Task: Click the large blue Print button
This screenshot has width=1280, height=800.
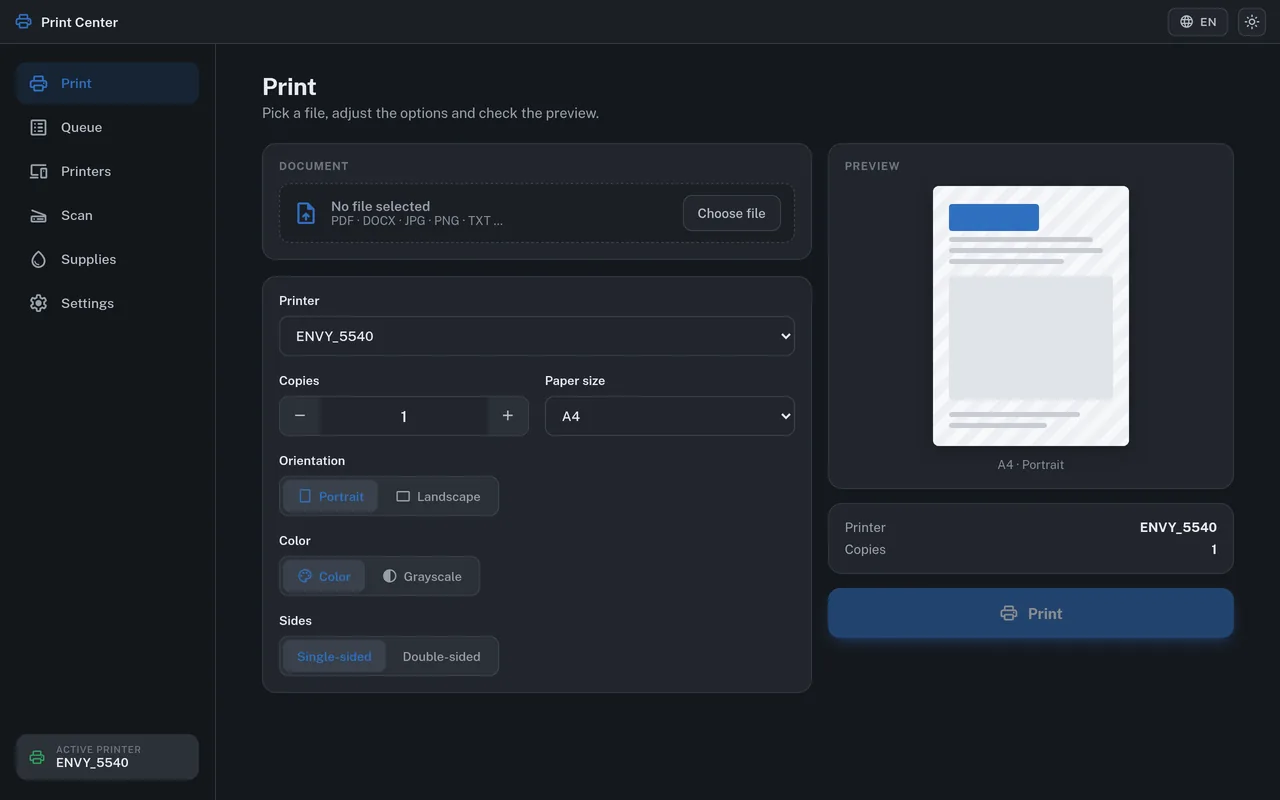Action: [1031, 614]
